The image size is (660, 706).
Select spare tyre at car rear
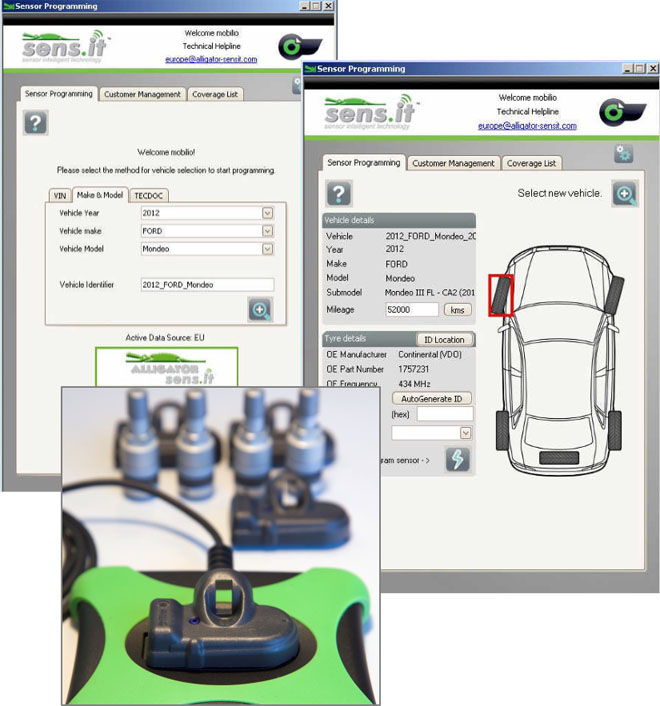559,458
